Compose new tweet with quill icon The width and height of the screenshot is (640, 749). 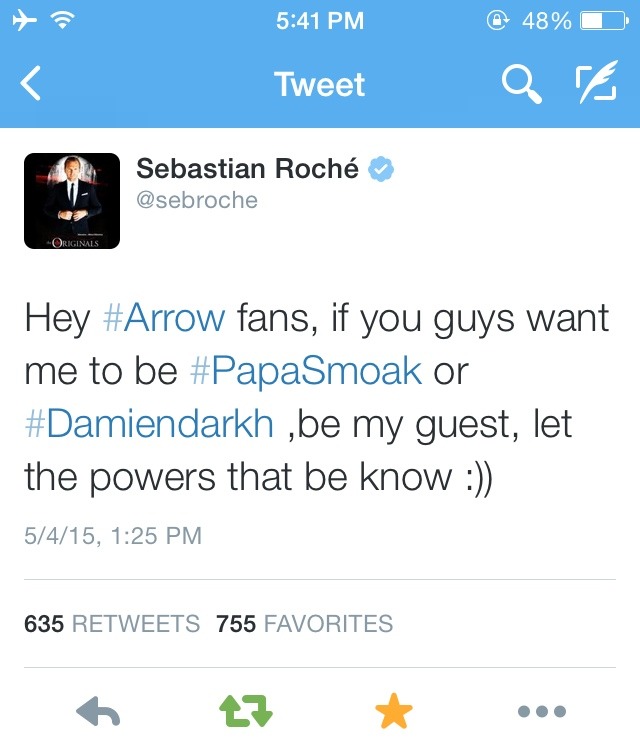(597, 82)
